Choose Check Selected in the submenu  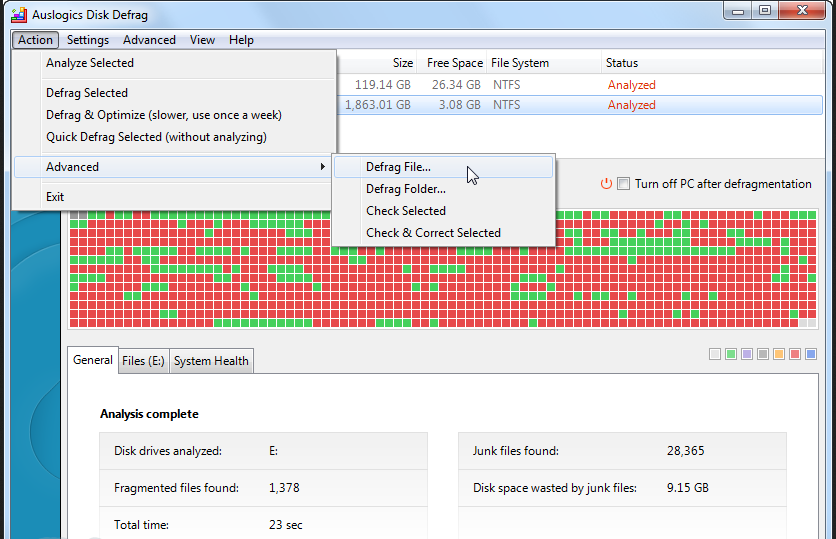click(x=444, y=211)
